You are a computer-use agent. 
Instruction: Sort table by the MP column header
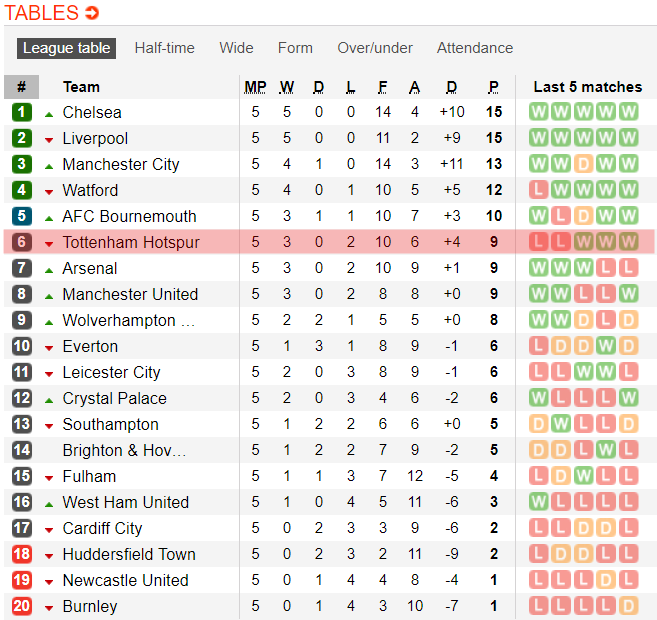(255, 87)
